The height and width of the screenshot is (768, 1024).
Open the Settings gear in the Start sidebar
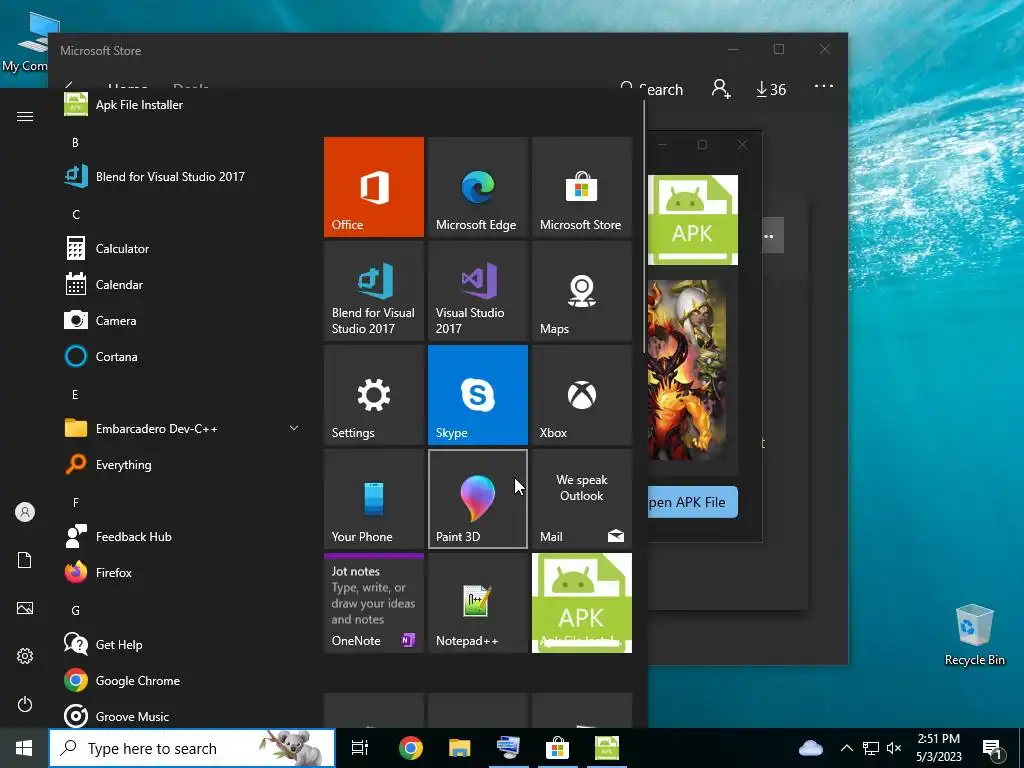coord(25,656)
